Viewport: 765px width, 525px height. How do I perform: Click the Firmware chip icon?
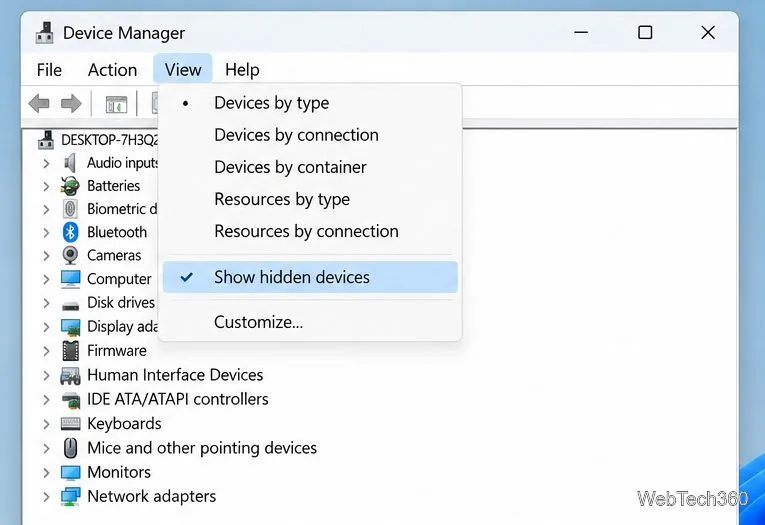coord(70,351)
